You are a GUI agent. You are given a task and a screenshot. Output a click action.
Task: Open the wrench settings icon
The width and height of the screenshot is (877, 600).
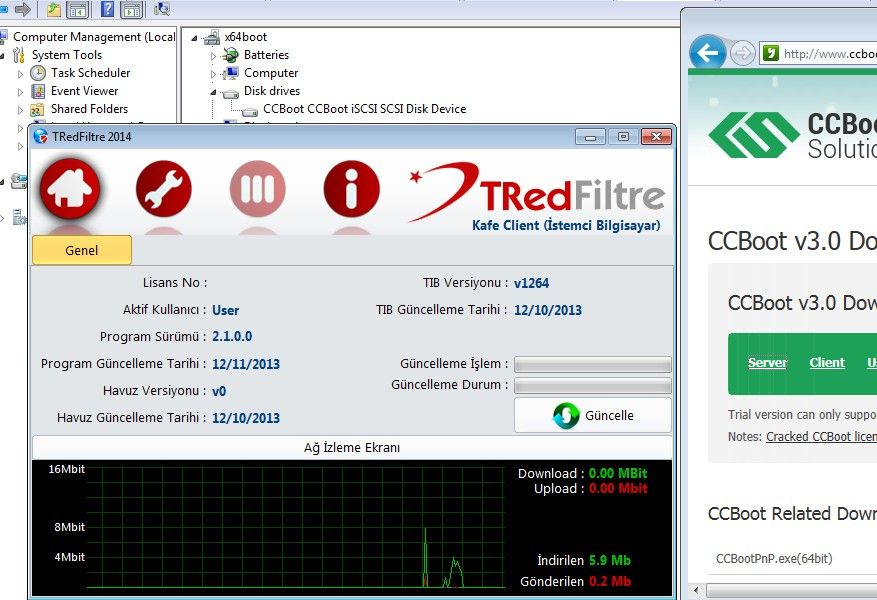(164, 188)
